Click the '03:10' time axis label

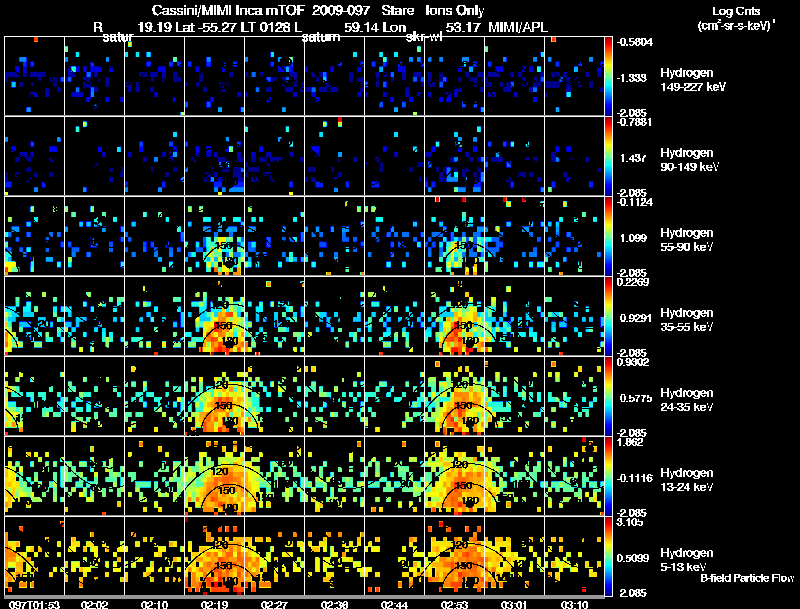point(574,604)
